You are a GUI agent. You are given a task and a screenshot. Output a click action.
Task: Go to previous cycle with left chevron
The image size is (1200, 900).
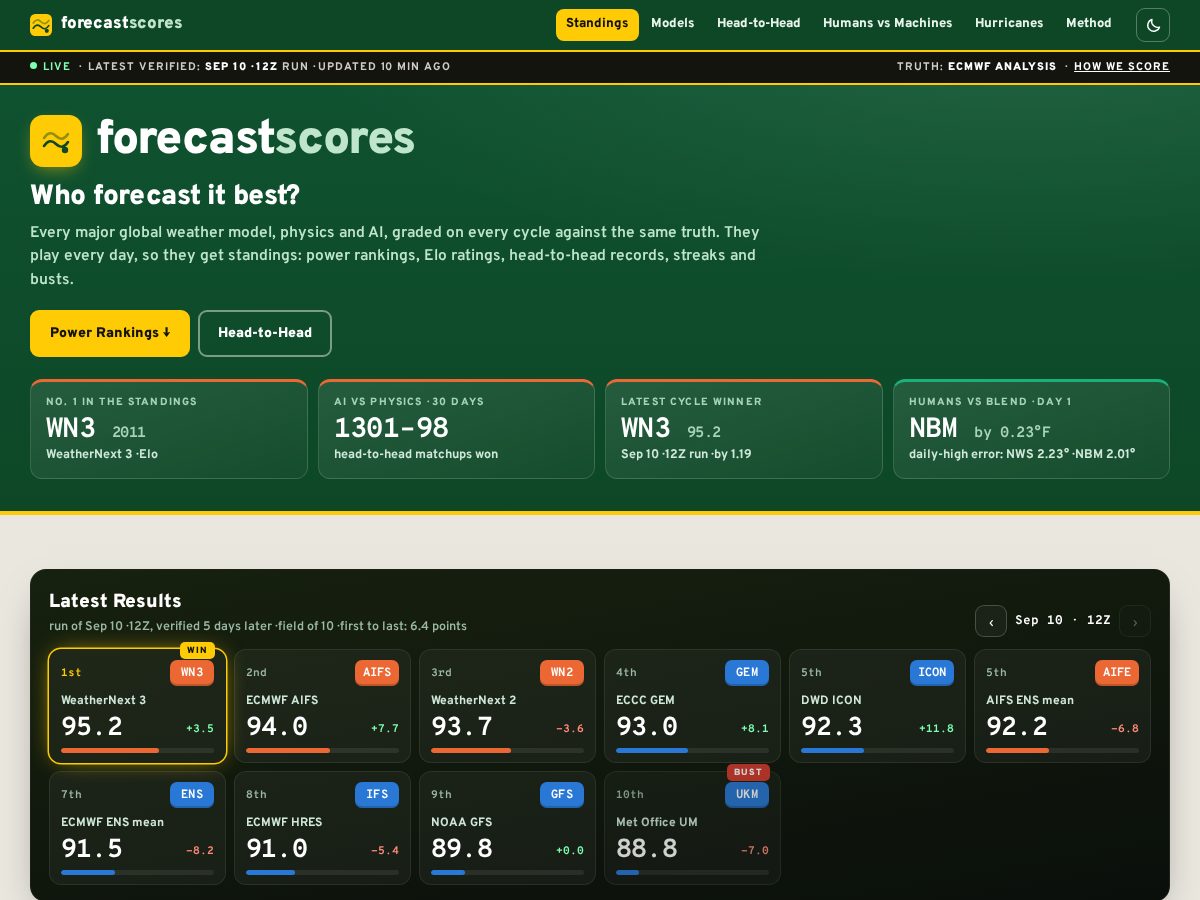click(991, 621)
